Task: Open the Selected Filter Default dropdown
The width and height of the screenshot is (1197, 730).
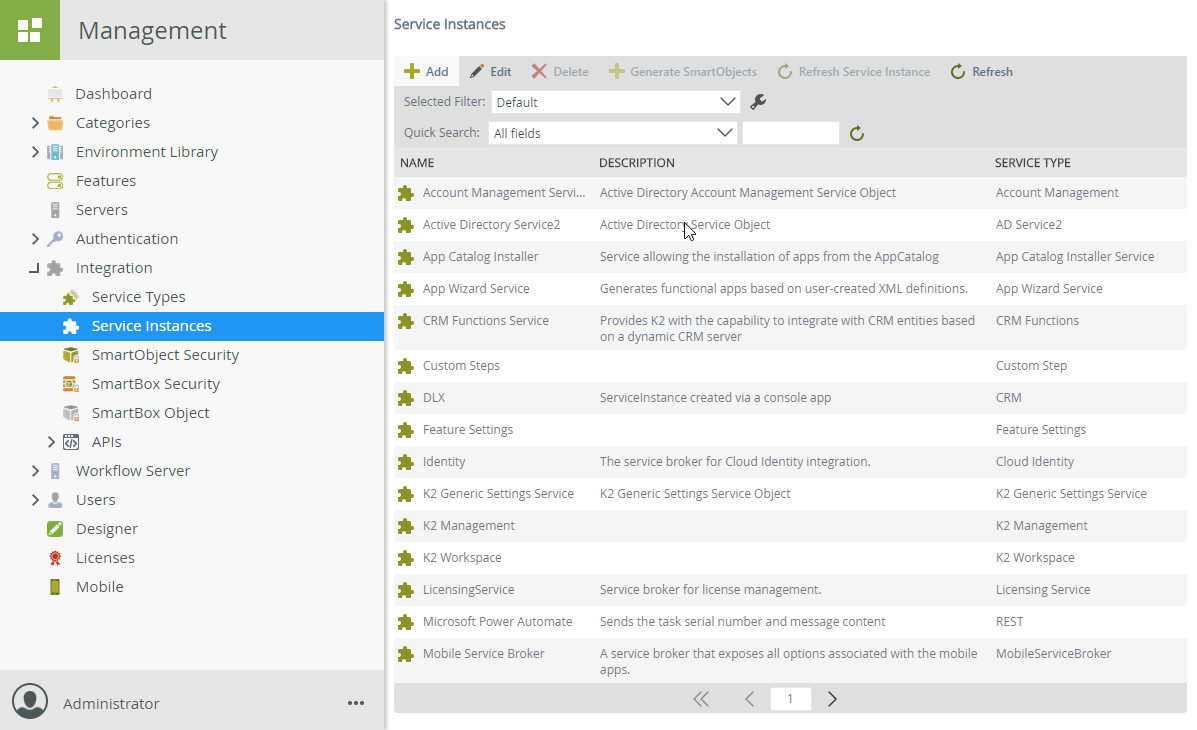Action: (615, 102)
